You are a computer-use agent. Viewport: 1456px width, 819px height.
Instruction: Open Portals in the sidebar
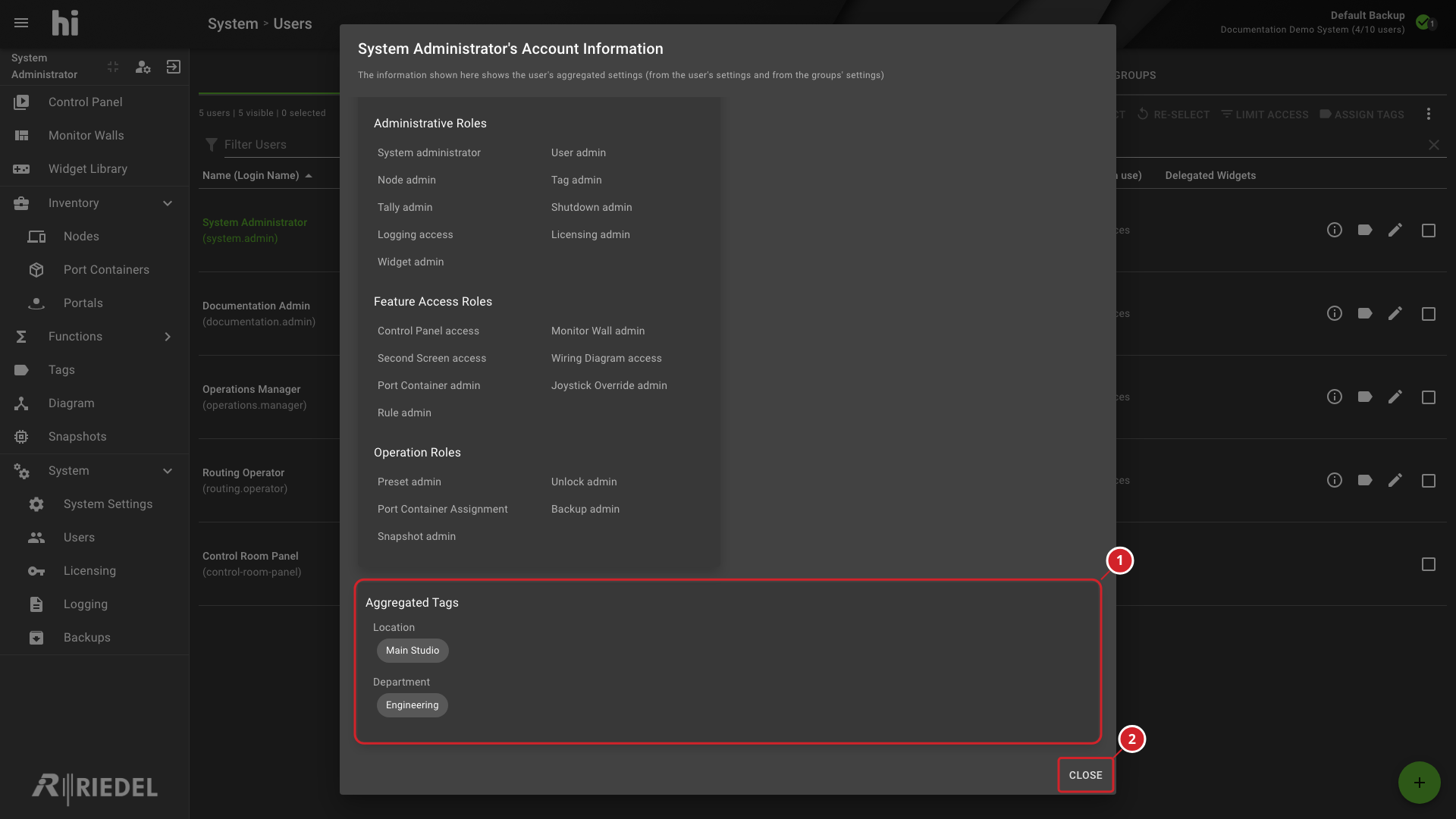pos(94,303)
